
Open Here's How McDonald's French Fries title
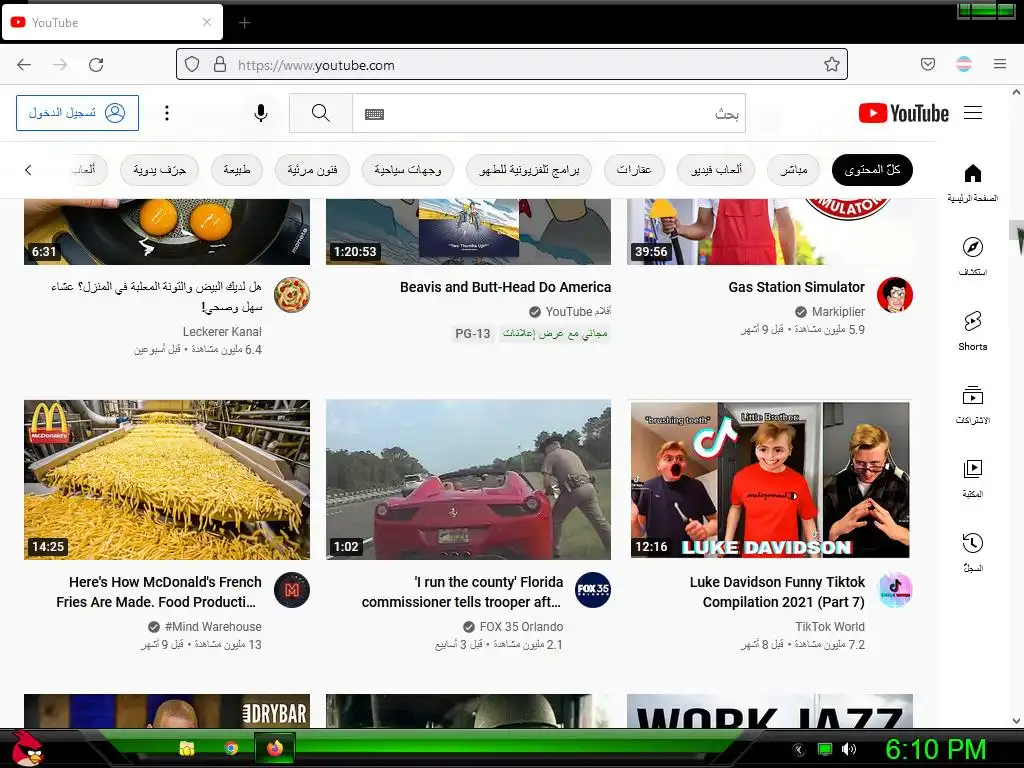click(x=159, y=592)
